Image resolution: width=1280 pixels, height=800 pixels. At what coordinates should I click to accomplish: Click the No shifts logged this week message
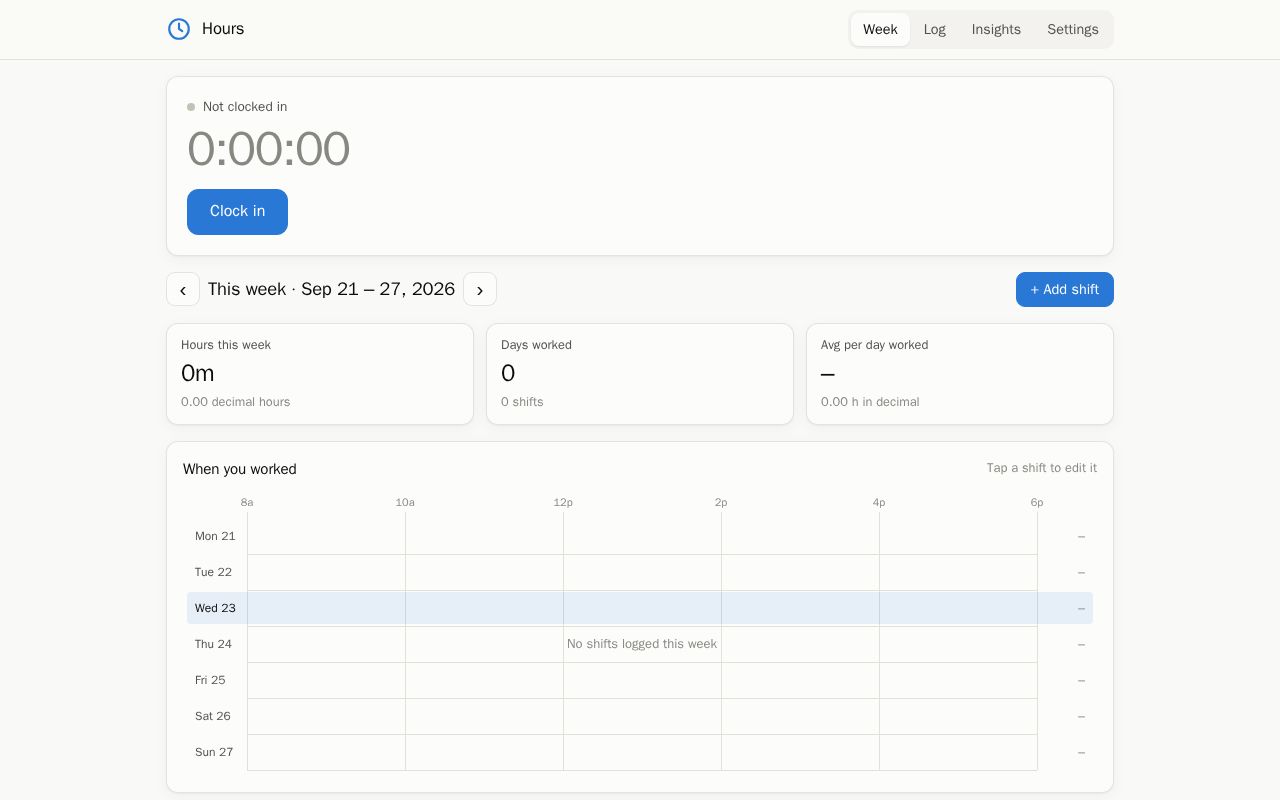(x=642, y=644)
